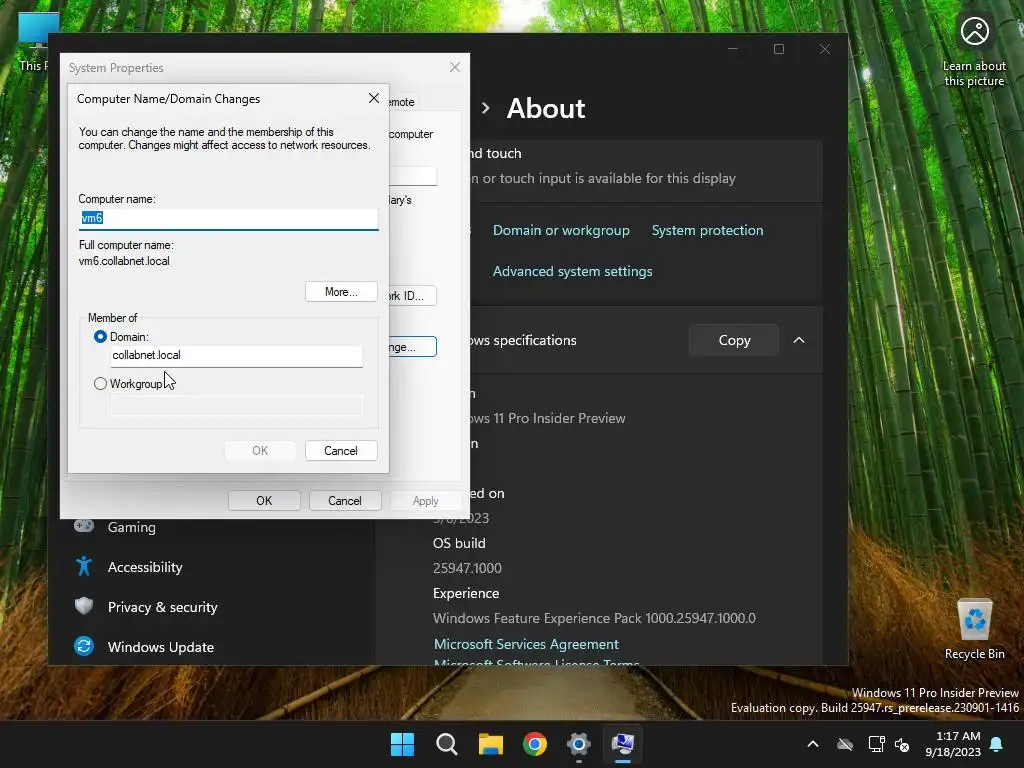The width and height of the screenshot is (1024, 768).
Task: Click the Settings window maximize button
Action: pyautogui.click(x=778, y=50)
